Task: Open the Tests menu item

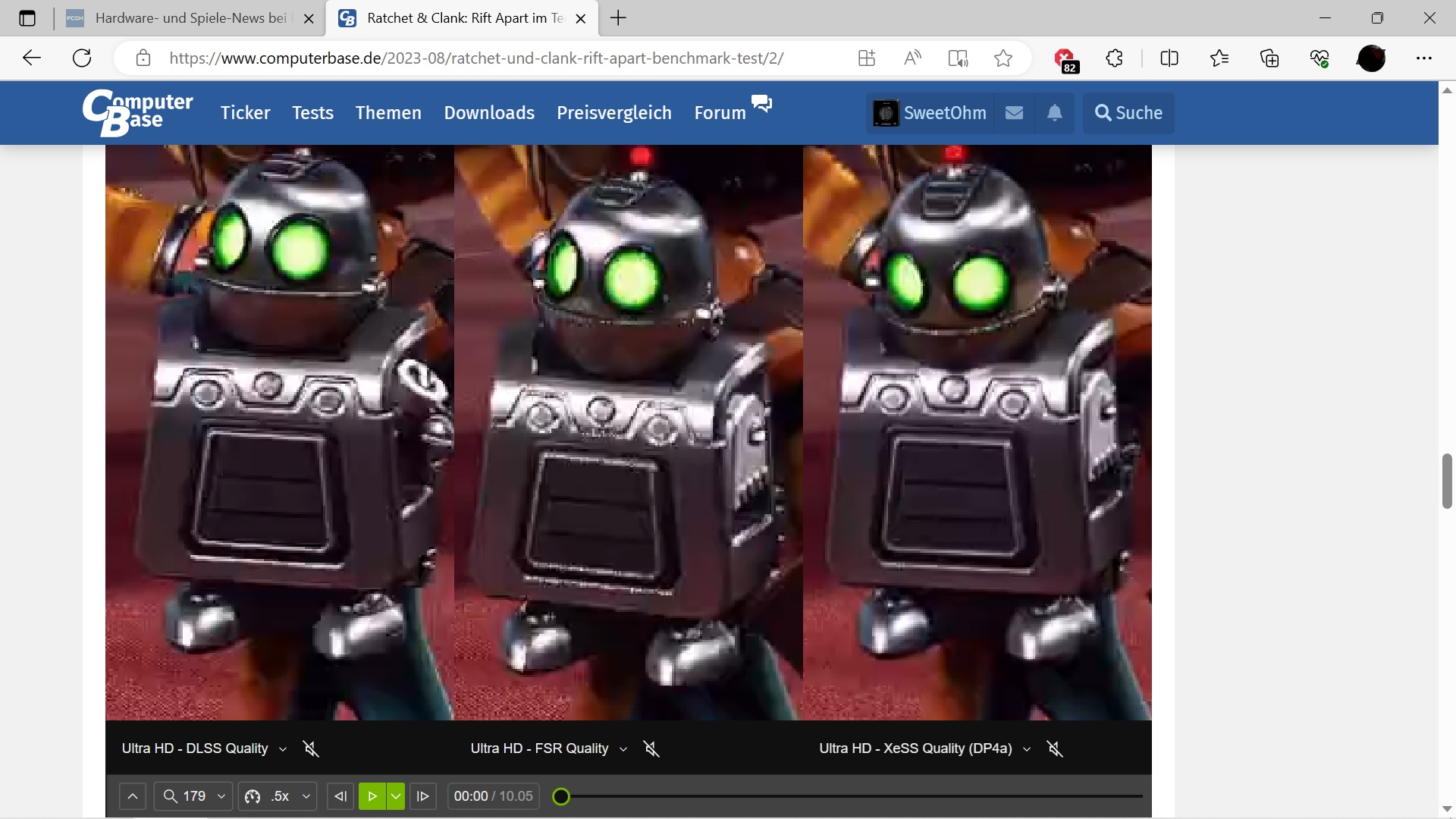Action: pos(312,113)
